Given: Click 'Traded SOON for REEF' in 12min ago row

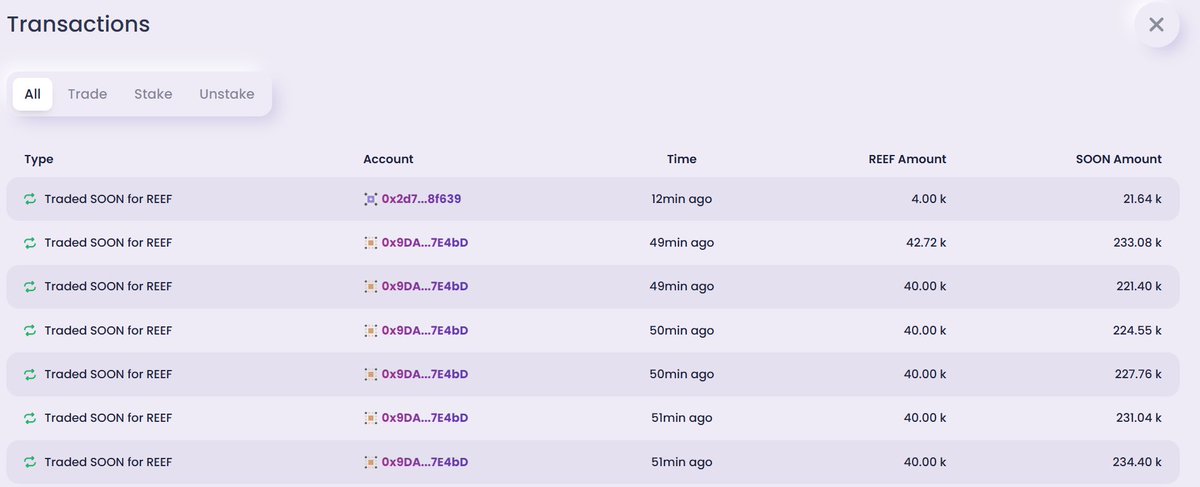Looking at the screenshot, I should tap(108, 199).
